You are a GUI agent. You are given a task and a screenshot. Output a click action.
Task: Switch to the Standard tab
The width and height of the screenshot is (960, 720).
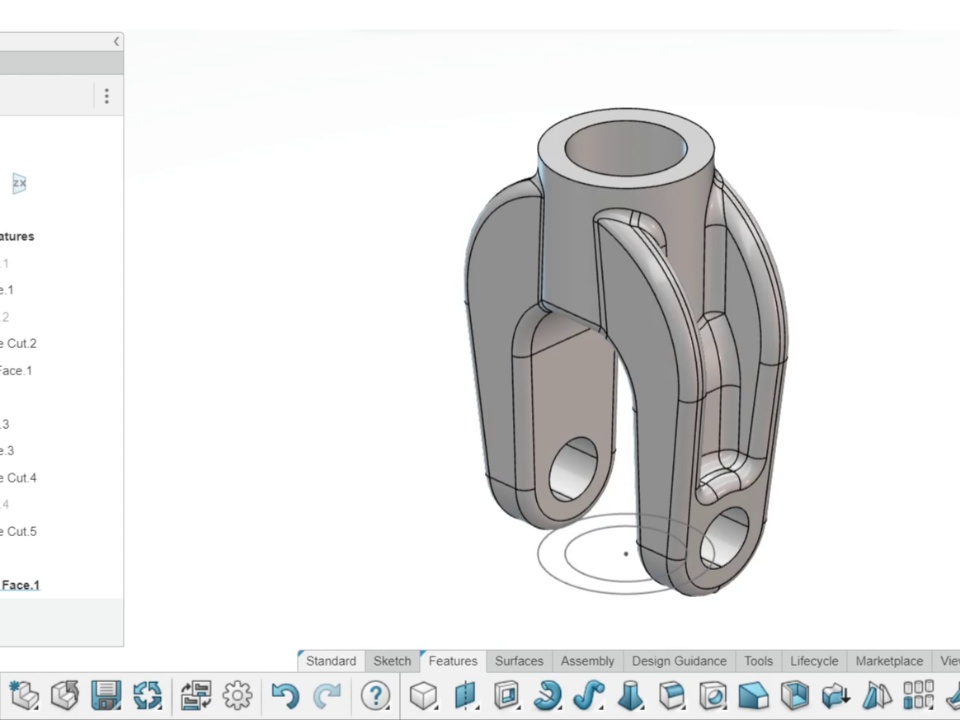point(331,661)
